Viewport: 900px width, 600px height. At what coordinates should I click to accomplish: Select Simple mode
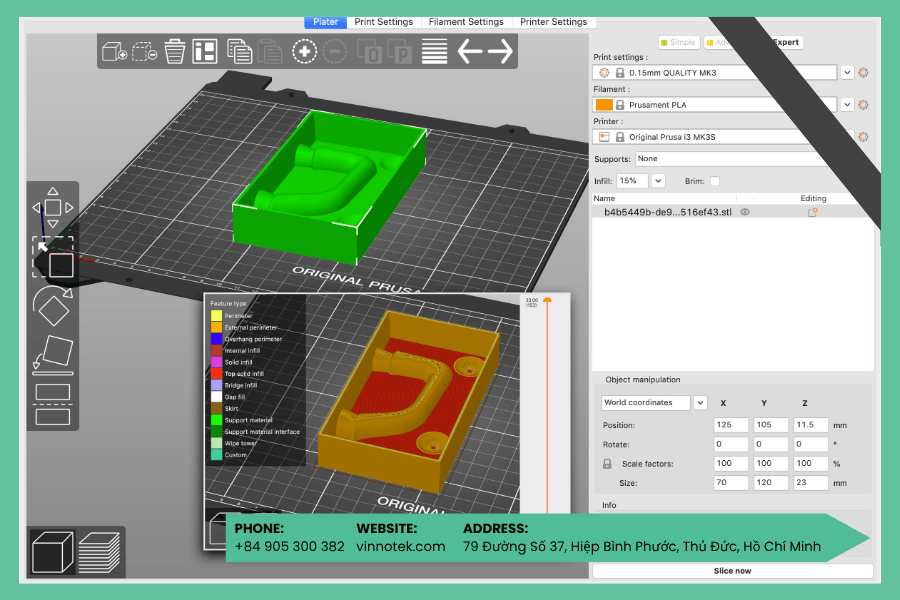(678, 42)
